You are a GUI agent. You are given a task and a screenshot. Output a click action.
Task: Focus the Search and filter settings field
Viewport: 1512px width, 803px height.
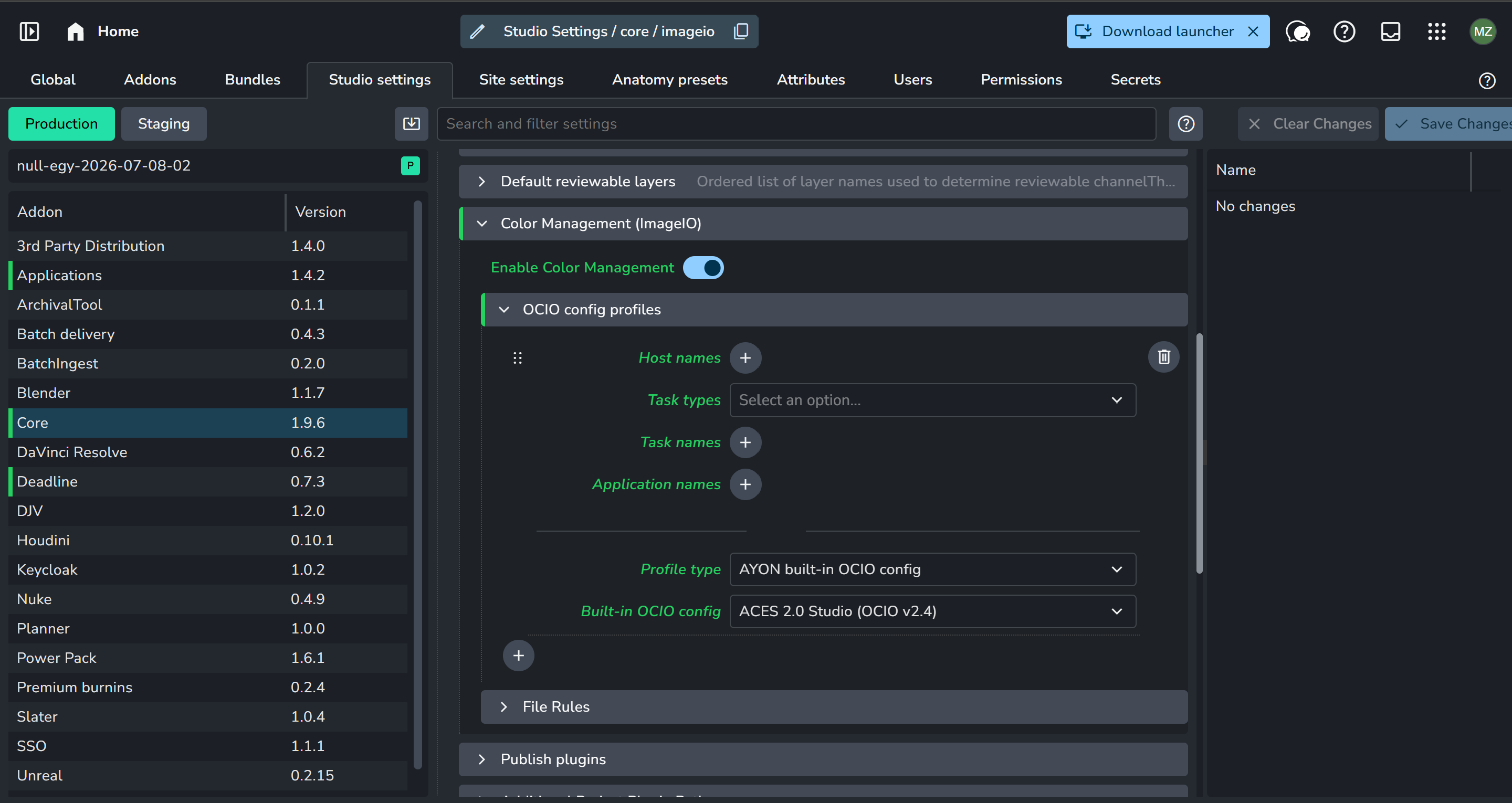click(x=796, y=124)
